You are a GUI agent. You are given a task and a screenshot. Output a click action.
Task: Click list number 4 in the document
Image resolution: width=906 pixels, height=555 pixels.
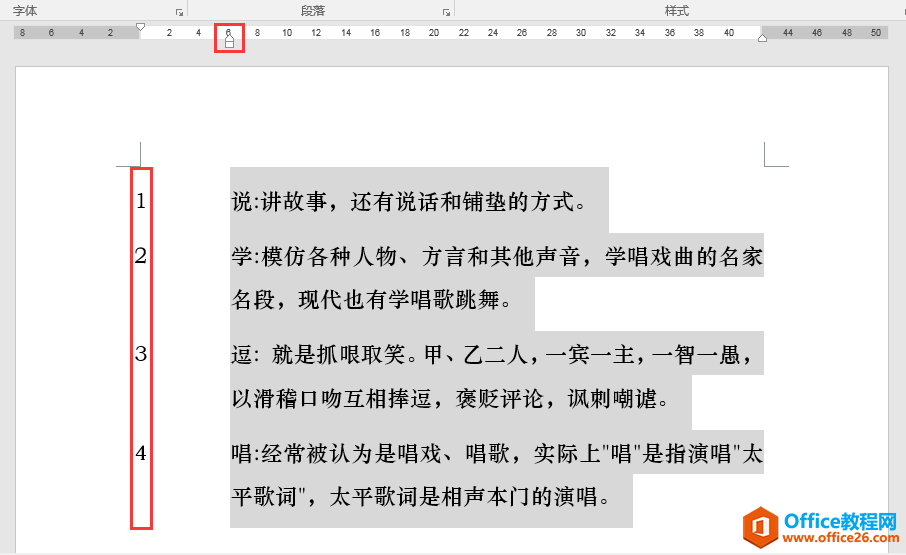[141, 453]
